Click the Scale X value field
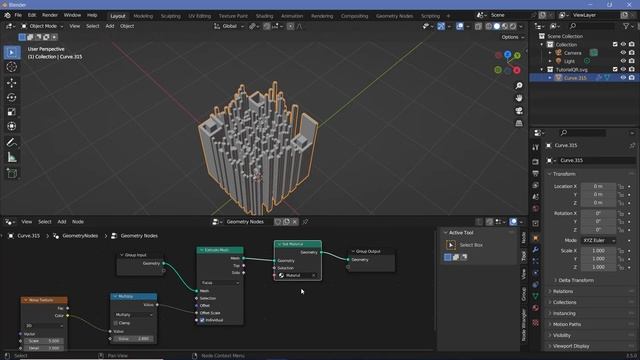This screenshot has width=640, height=360. (598, 251)
